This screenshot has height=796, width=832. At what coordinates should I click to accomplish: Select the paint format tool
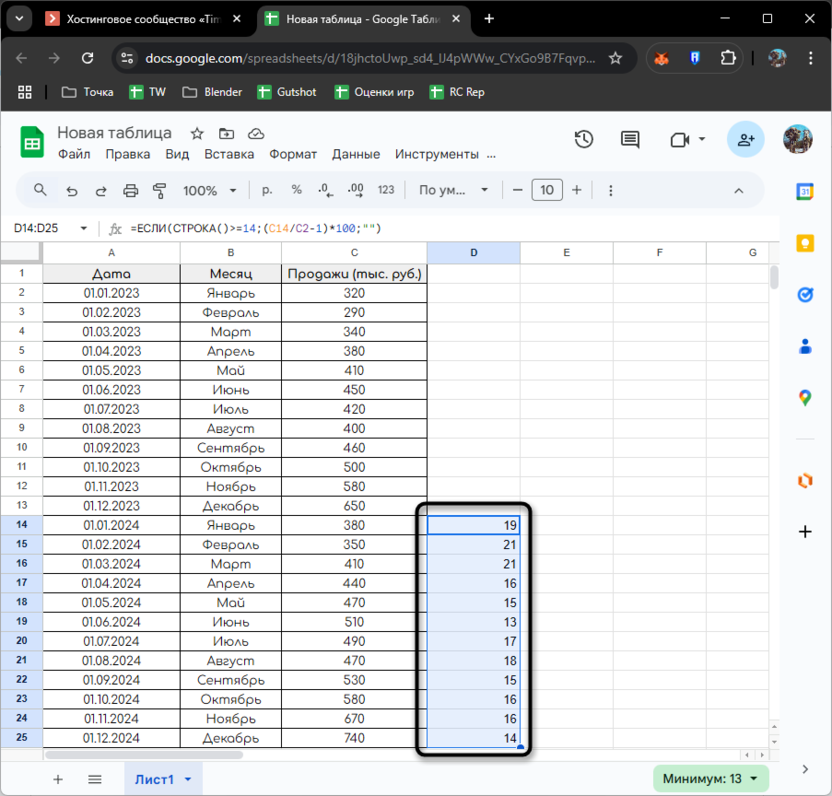click(x=159, y=190)
